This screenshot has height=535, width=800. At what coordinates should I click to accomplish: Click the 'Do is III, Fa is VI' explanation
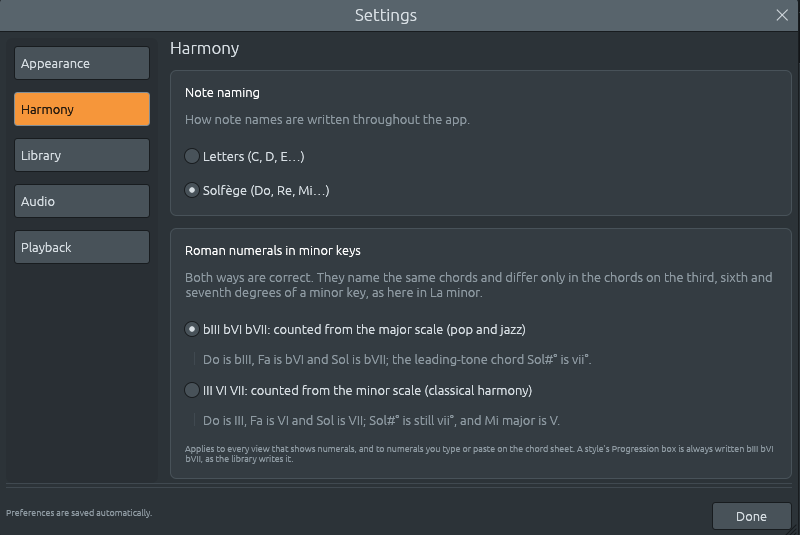381,421
